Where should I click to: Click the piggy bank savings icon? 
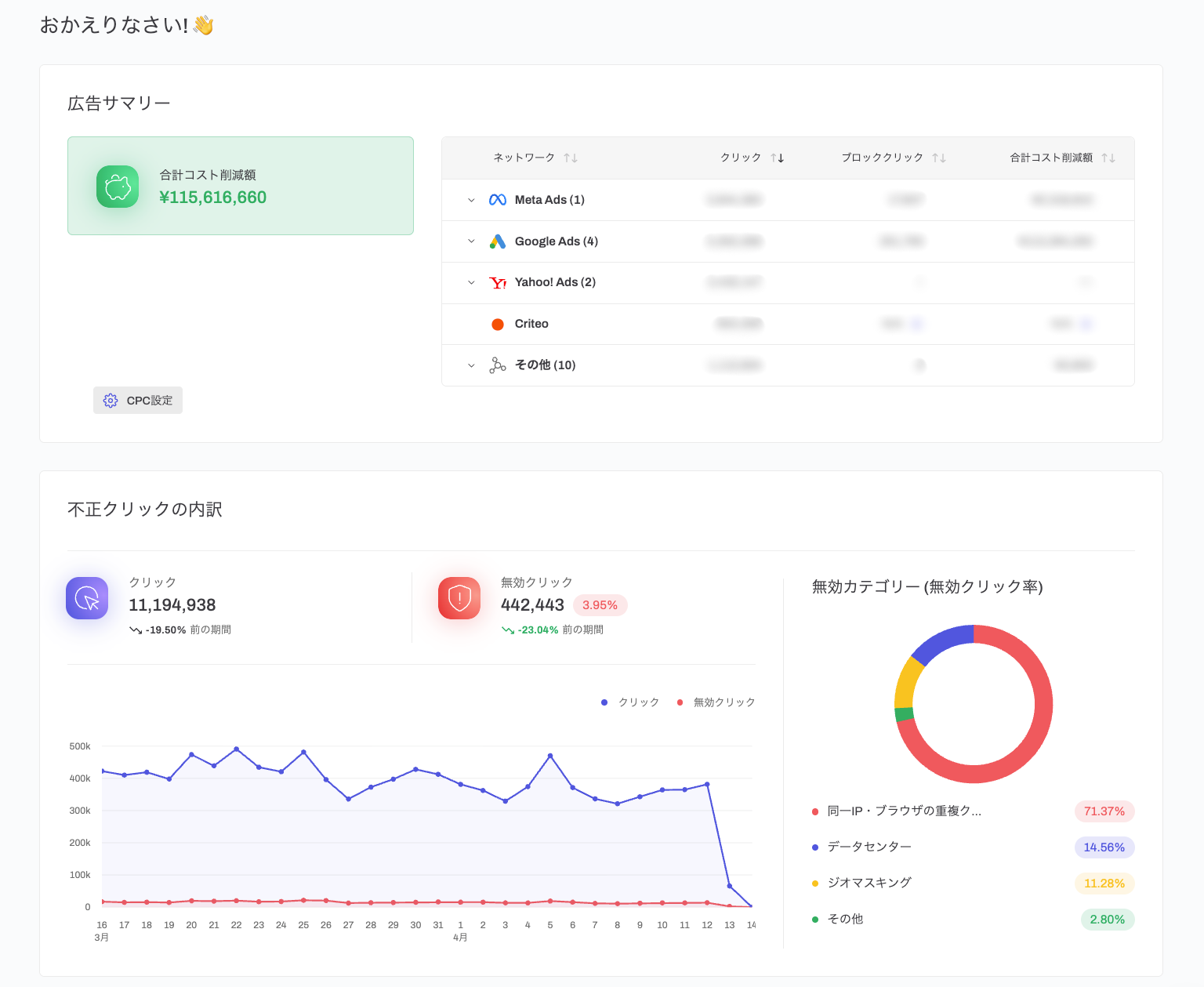[x=118, y=187]
